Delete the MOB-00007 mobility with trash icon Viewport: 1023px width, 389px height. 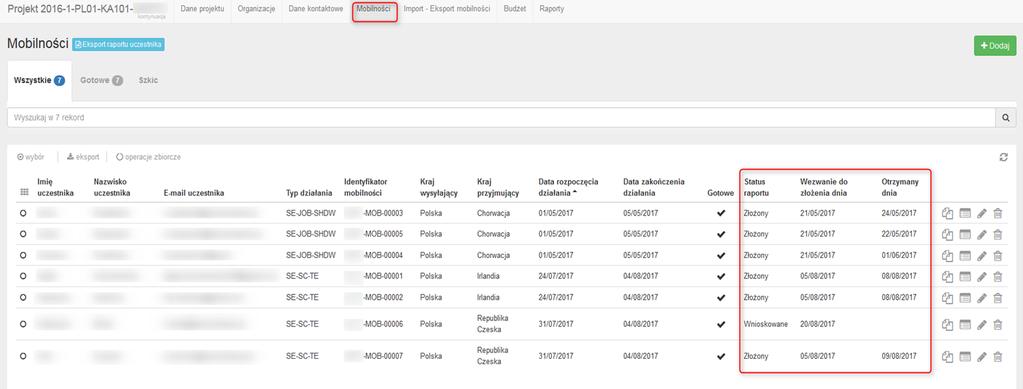tap(998, 356)
